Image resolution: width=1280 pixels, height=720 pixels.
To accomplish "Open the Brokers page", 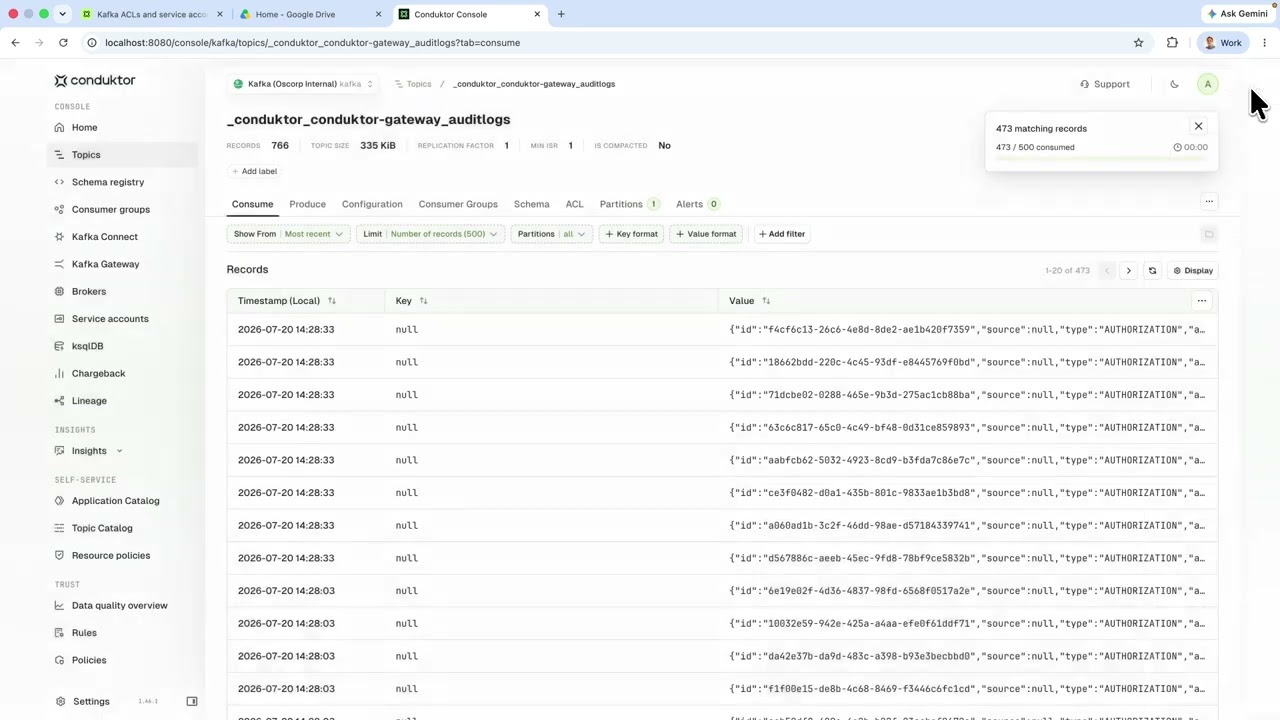I will [x=88, y=291].
